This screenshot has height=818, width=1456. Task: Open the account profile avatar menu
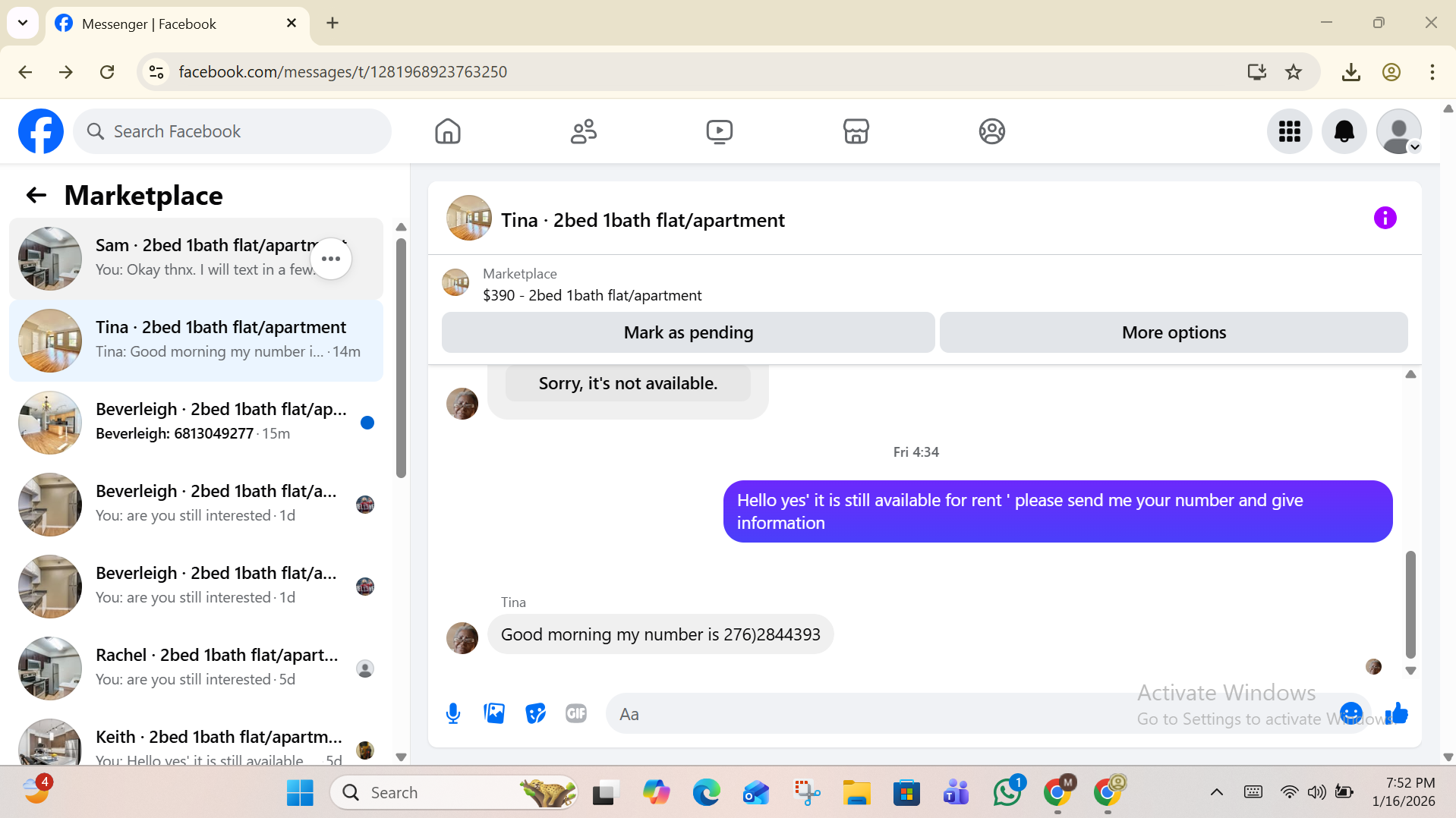coord(1399,131)
